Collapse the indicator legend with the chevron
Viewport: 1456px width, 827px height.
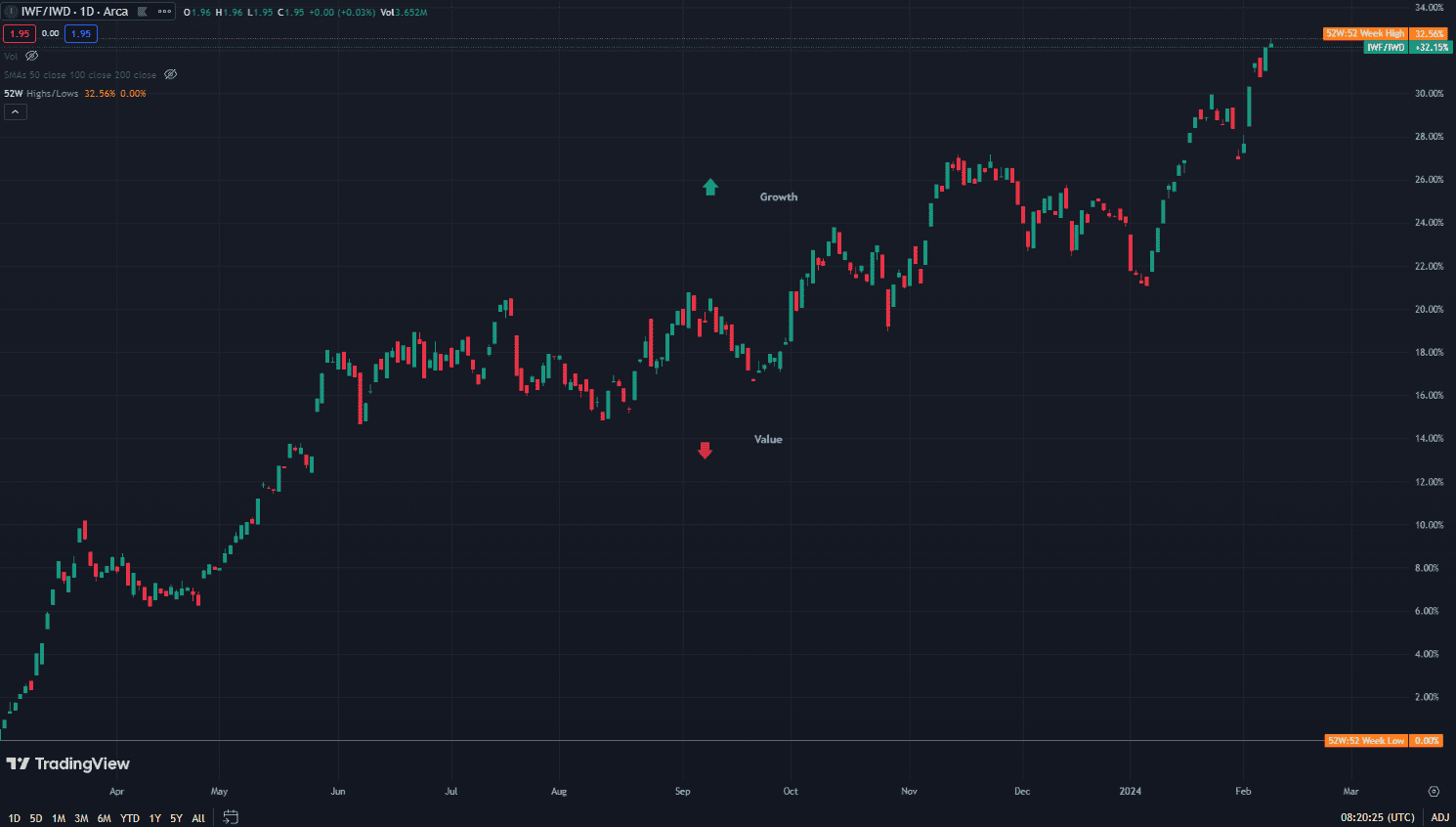tap(16, 111)
